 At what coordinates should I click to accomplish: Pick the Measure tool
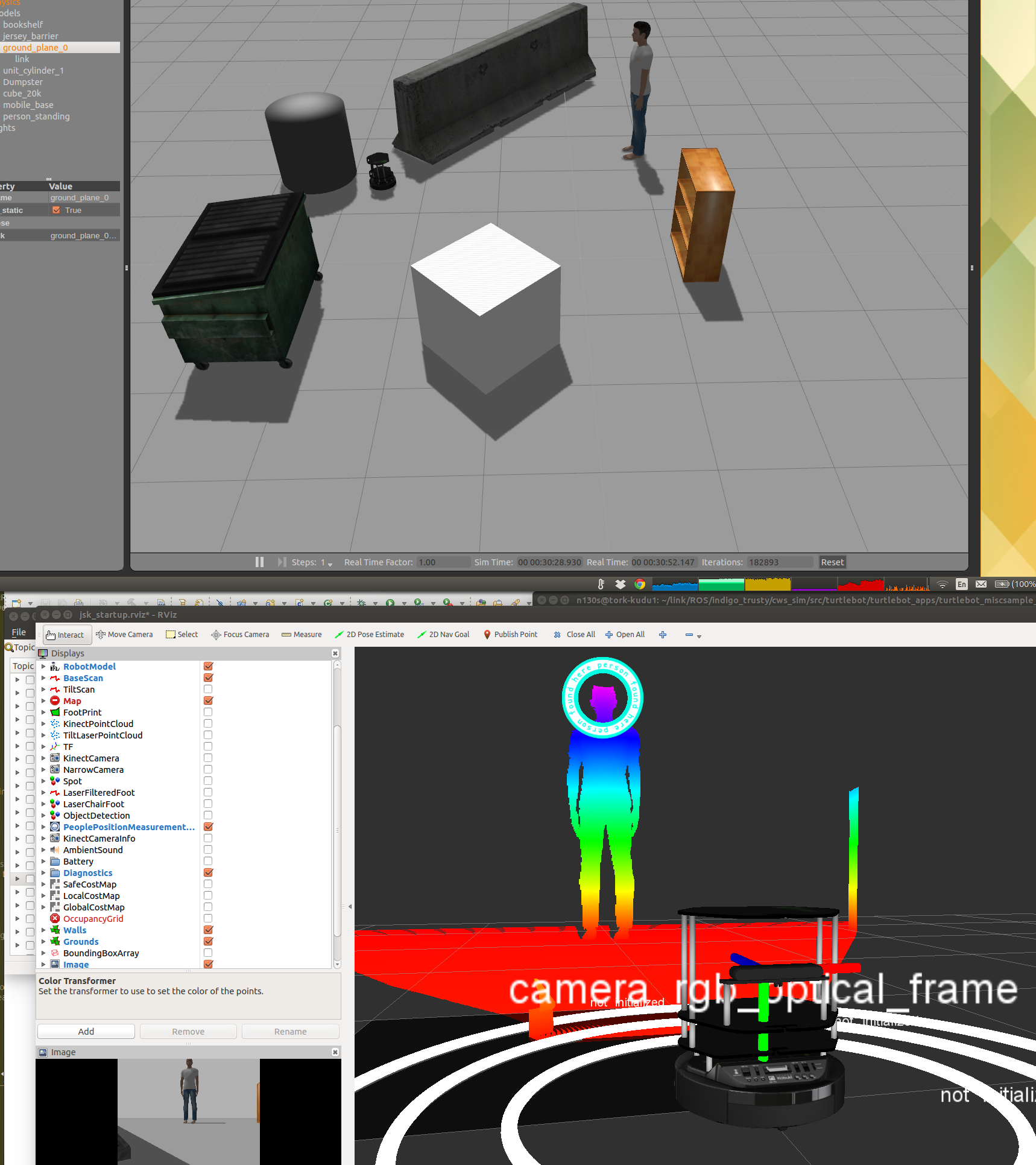pyautogui.click(x=302, y=635)
